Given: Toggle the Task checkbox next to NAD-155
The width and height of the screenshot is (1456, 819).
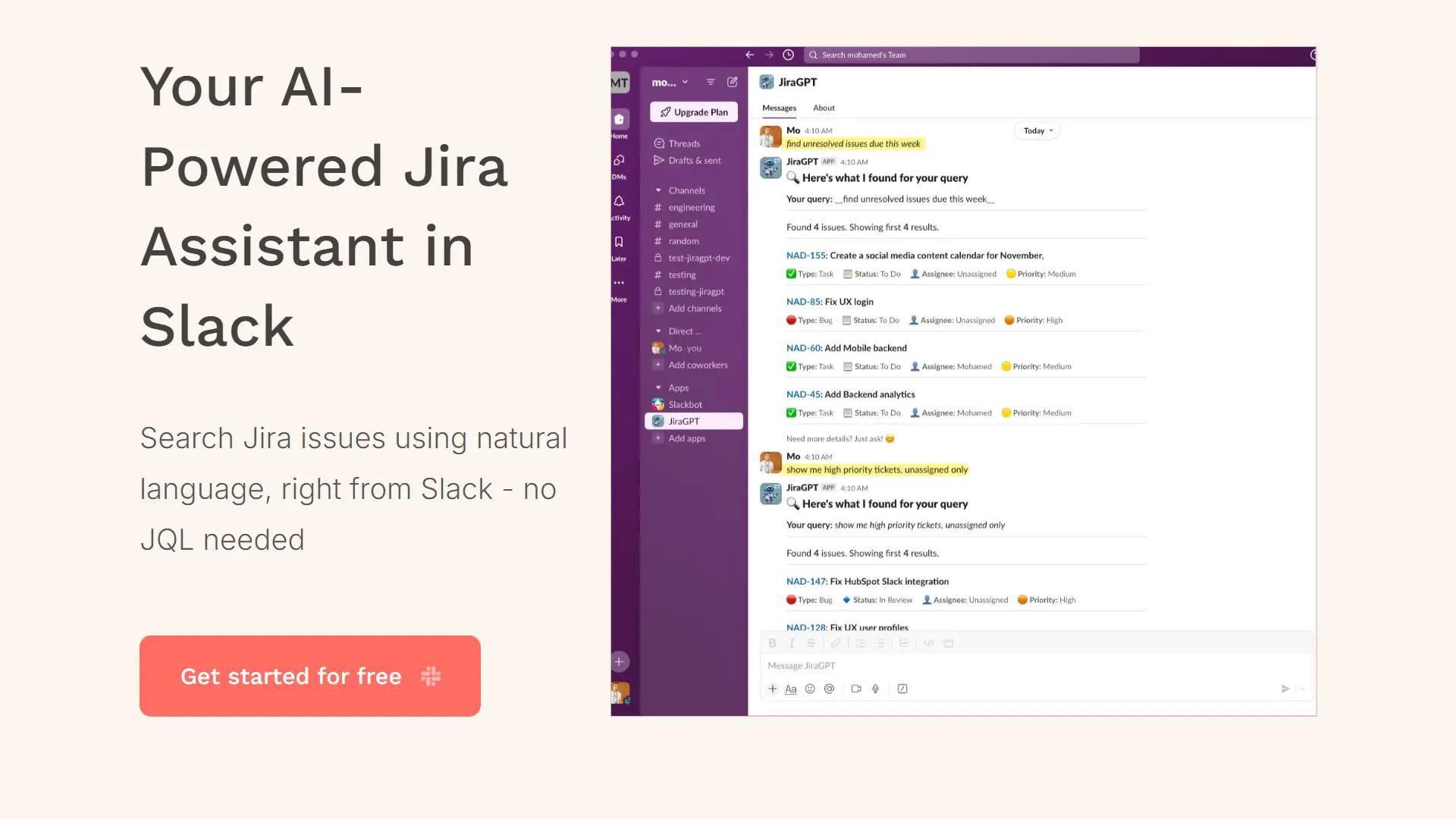Looking at the screenshot, I should coord(790,274).
